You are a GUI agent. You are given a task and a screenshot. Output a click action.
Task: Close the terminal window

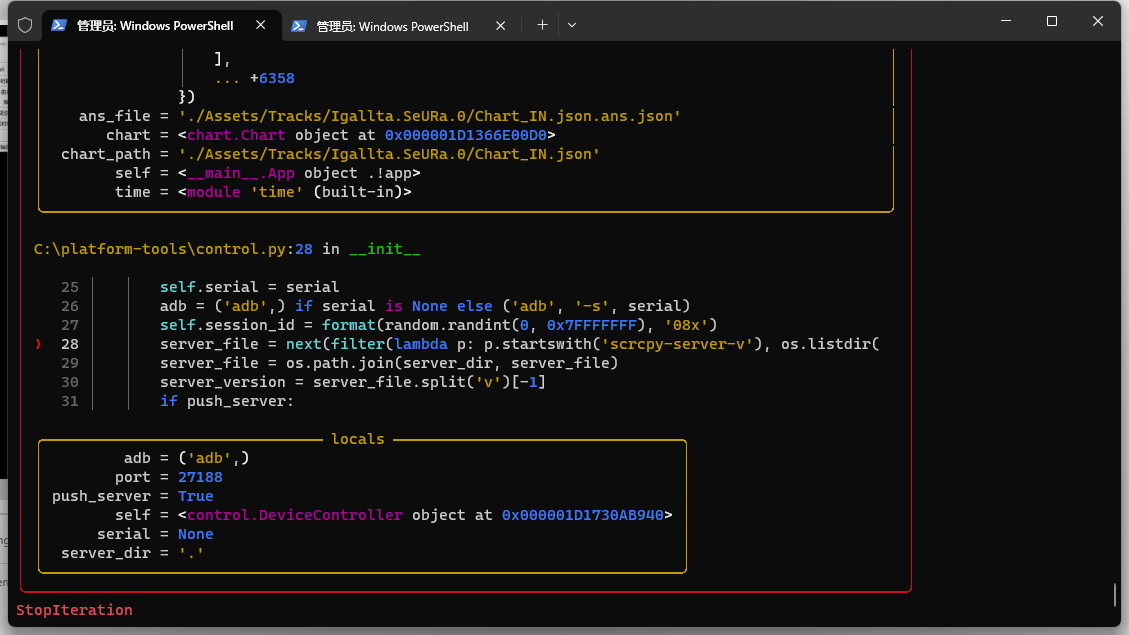point(1097,21)
